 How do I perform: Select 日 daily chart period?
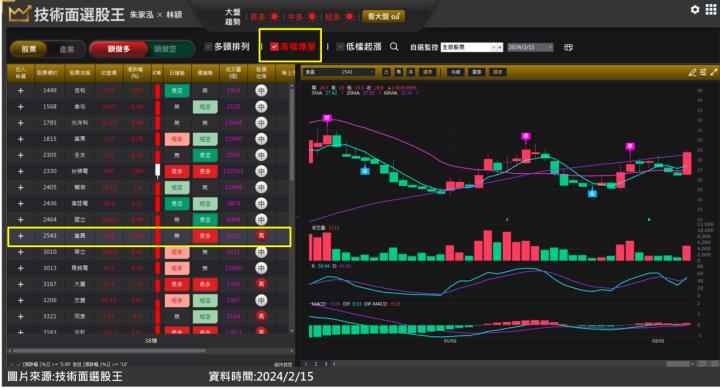point(386,72)
